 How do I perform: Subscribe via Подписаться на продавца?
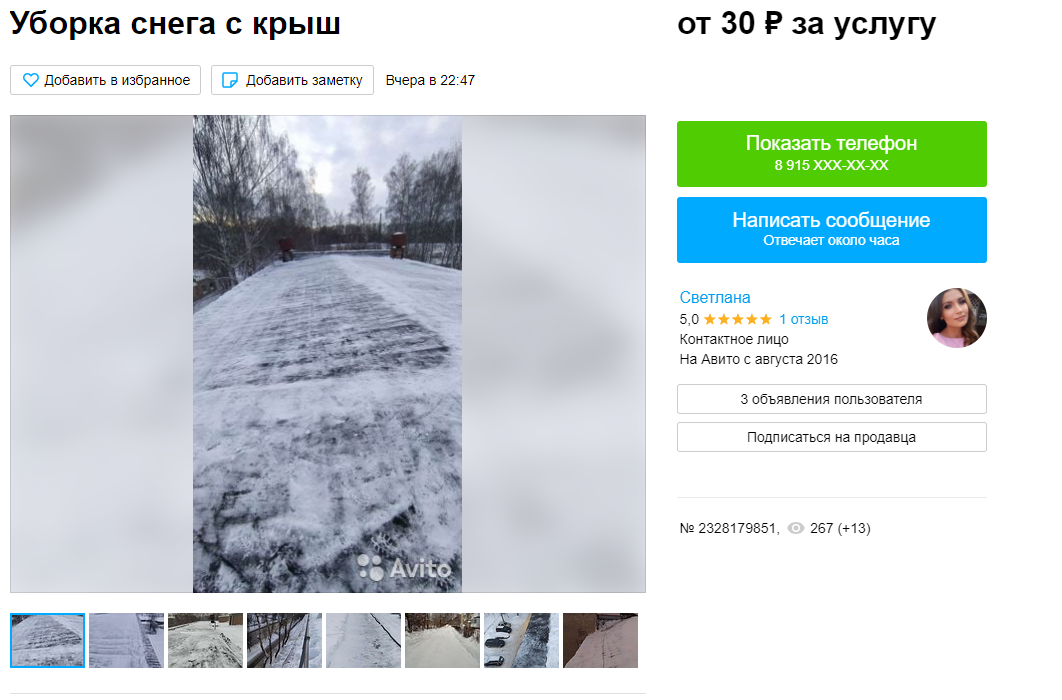tap(832, 437)
